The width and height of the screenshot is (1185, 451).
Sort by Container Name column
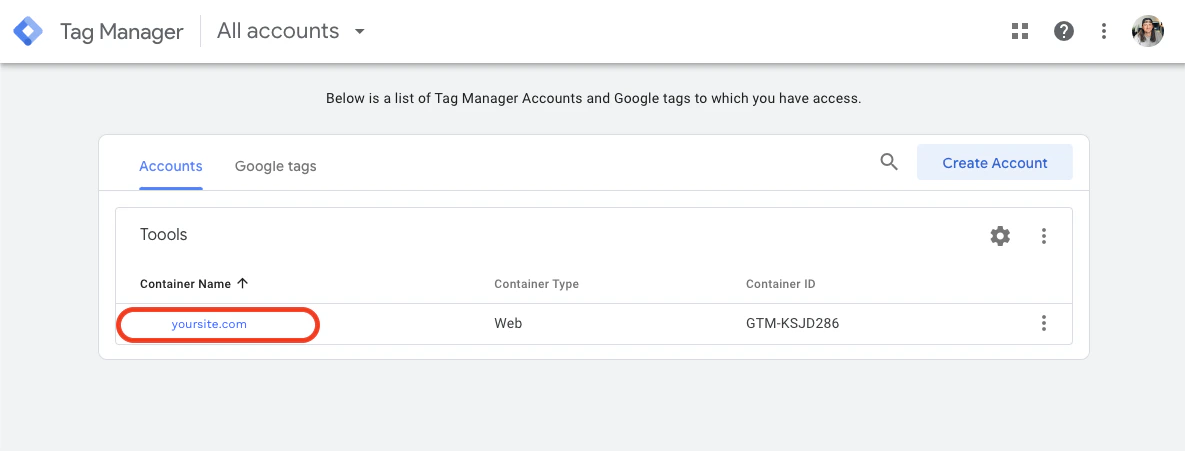coord(193,284)
